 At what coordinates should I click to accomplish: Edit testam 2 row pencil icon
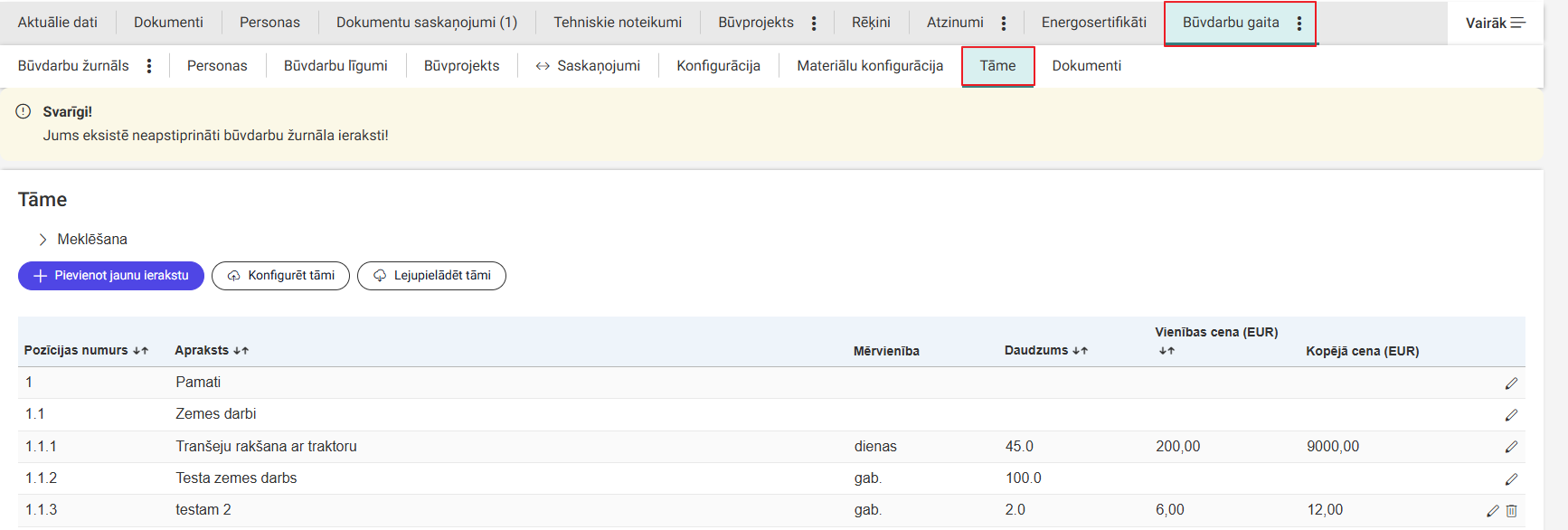click(x=1493, y=511)
